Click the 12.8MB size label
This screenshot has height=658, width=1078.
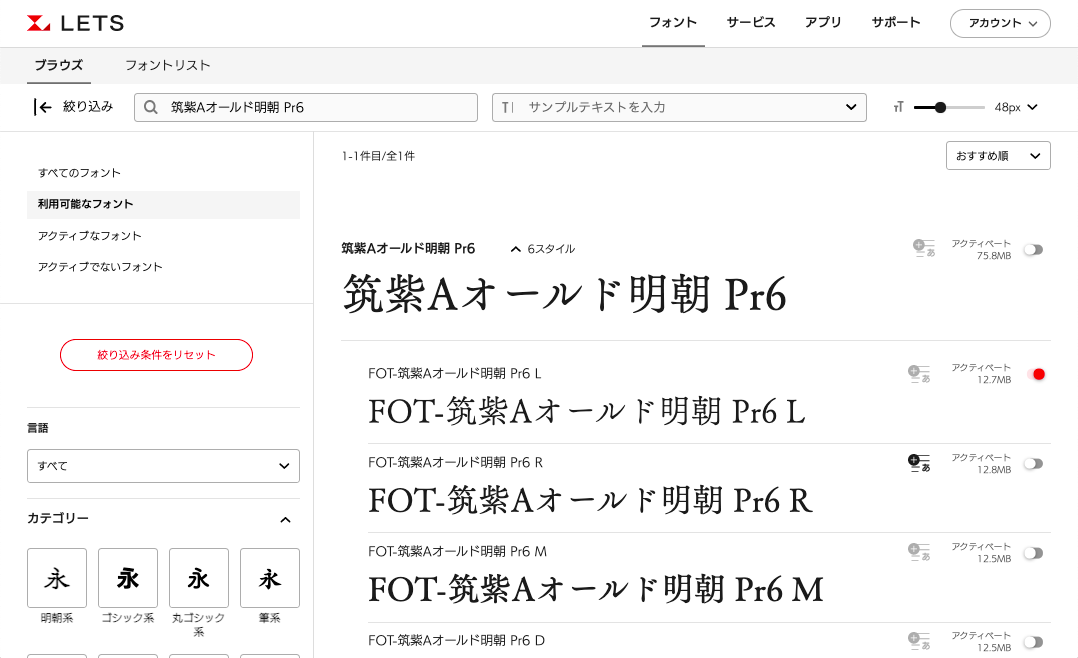tap(993, 470)
